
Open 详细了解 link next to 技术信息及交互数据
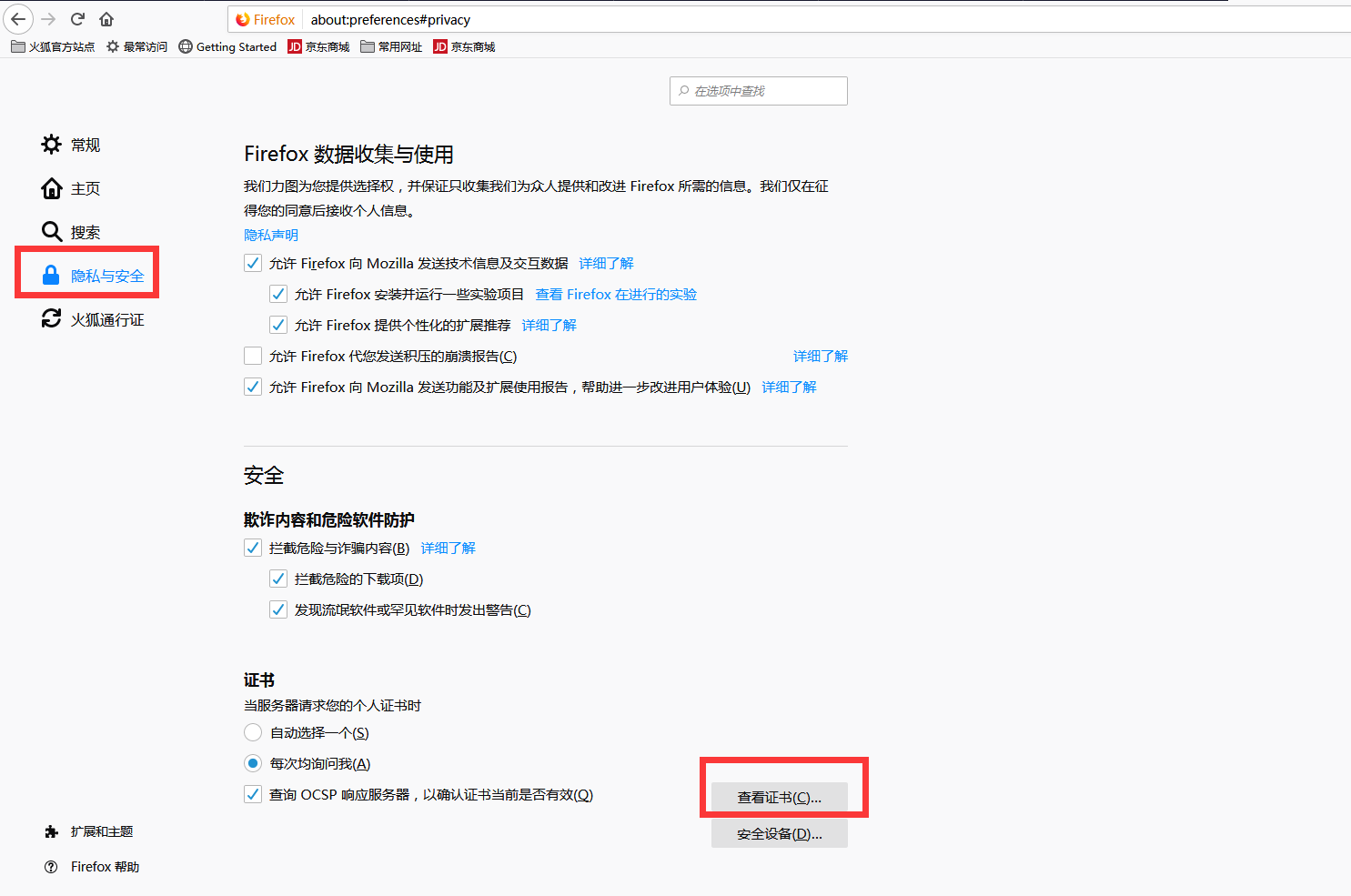point(606,263)
